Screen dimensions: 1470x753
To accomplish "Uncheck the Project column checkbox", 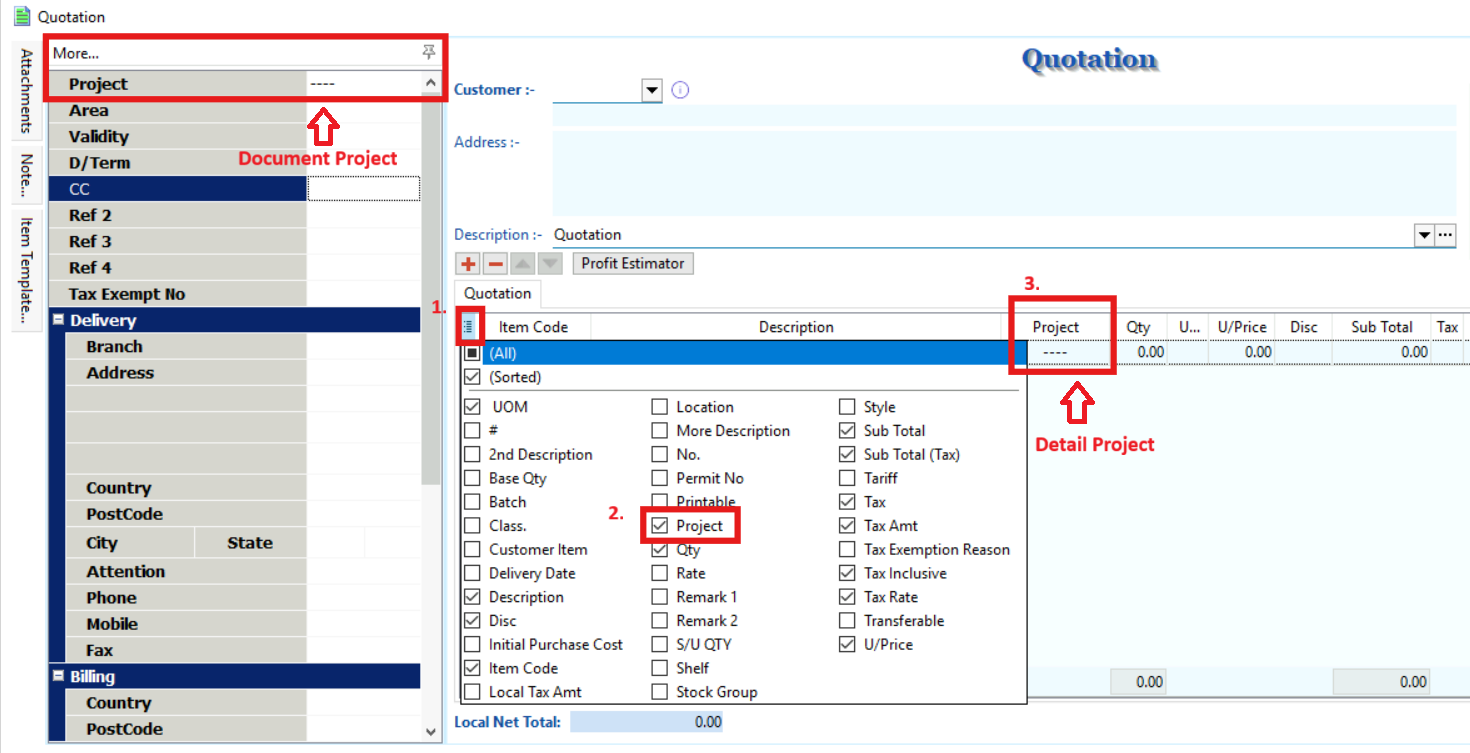I will coord(660,526).
